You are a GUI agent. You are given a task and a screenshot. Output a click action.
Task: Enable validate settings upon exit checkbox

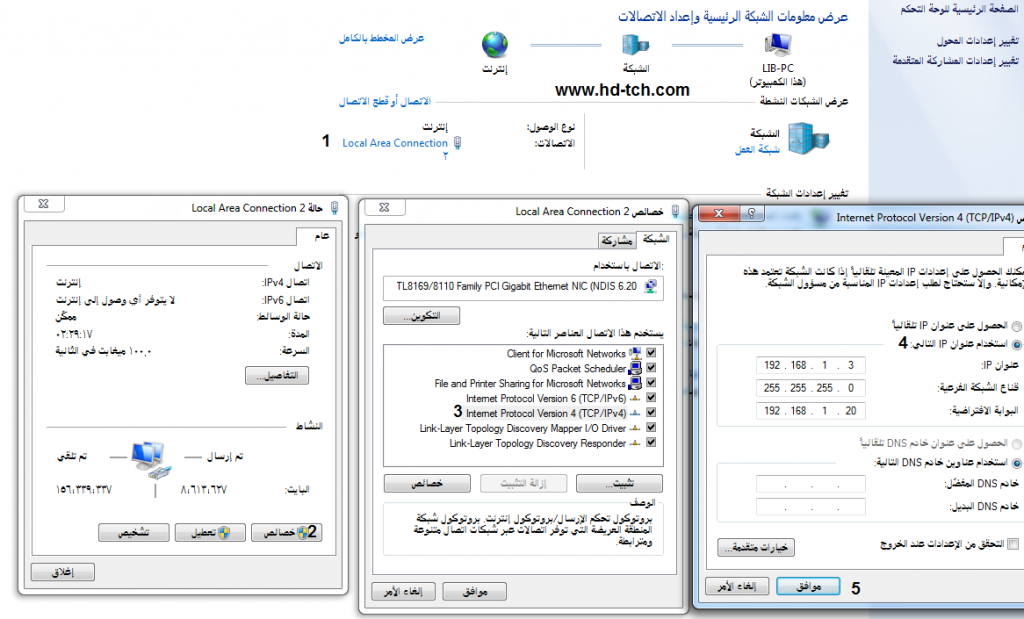pos(1014,543)
